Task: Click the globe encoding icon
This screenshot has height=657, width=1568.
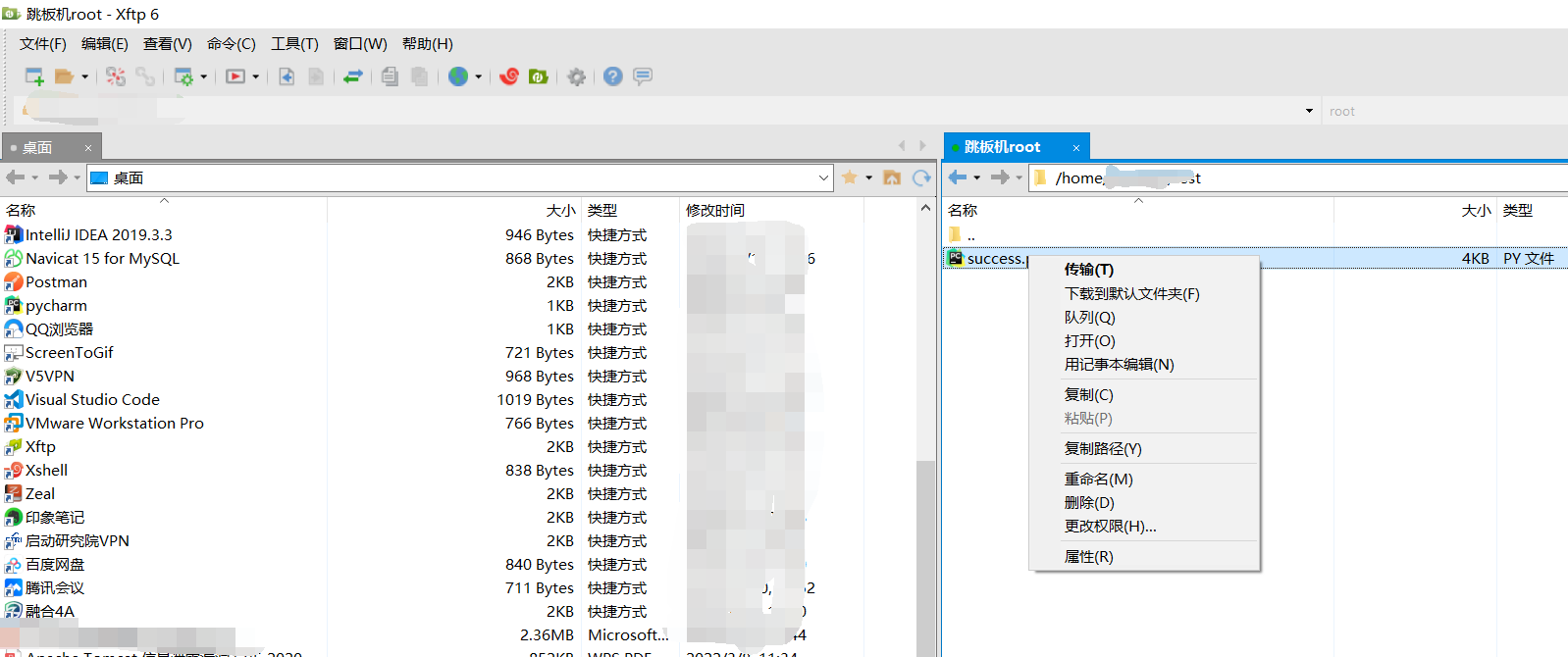Action: [x=458, y=76]
